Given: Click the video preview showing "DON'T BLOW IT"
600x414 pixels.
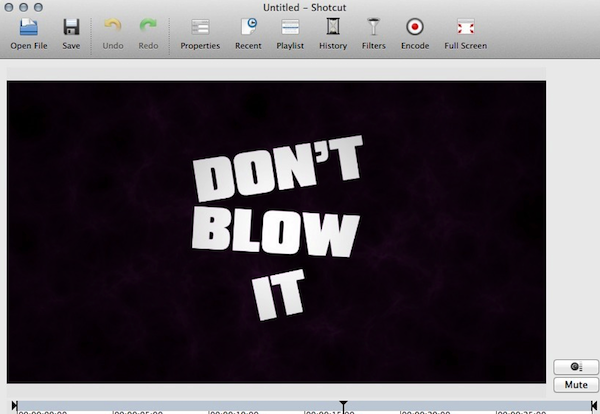Looking at the screenshot, I should tap(277, 230).
